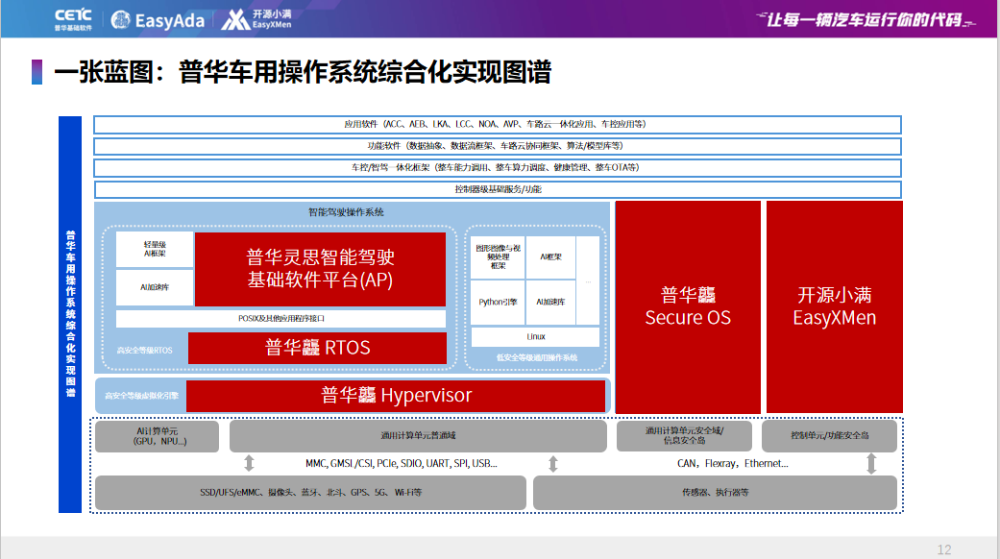This screenshot has height=559, width=1000.
Task: Click the Python引擎 box
Action: coord(497,302)
